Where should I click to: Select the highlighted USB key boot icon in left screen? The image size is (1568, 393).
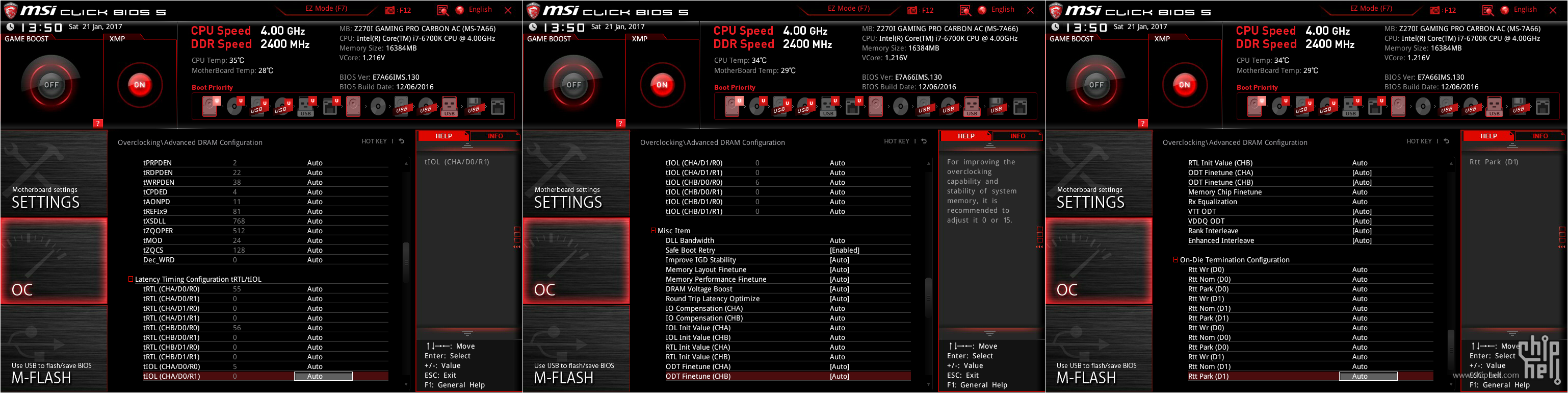click(449, 107)
